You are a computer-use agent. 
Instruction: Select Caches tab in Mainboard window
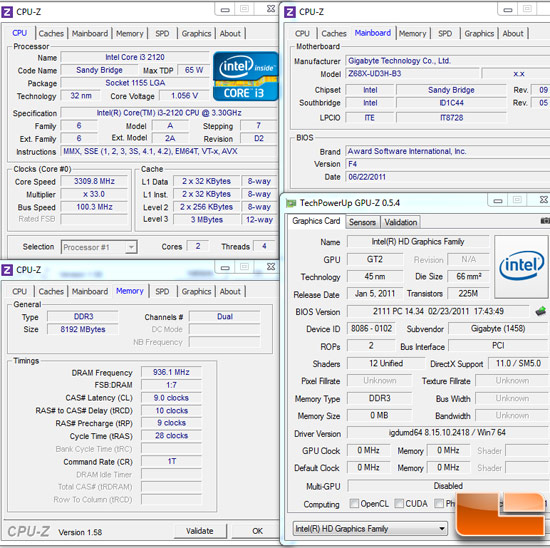pyautogui.click(x=334, y=34)
